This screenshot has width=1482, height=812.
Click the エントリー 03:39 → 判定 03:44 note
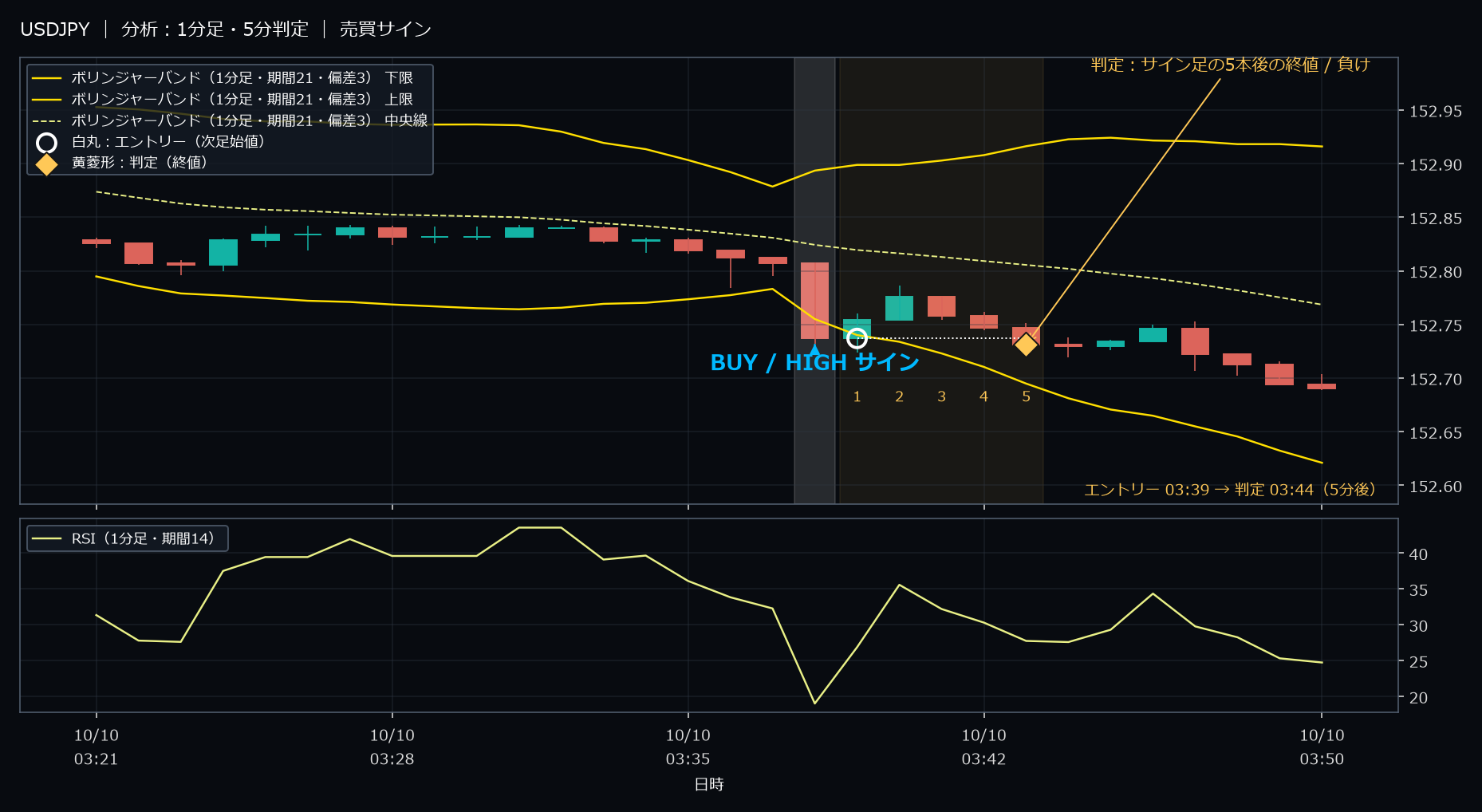tap(1229, 490)
